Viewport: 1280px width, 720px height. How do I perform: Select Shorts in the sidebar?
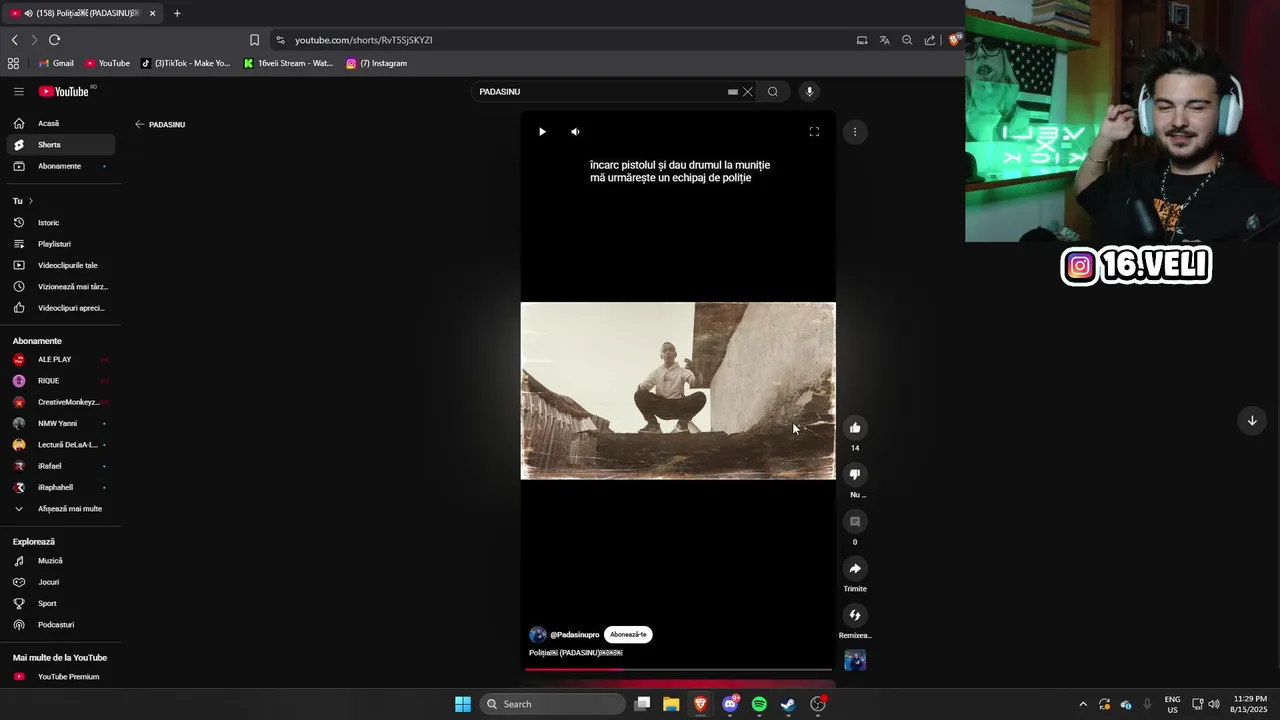(x=61, y=145)
